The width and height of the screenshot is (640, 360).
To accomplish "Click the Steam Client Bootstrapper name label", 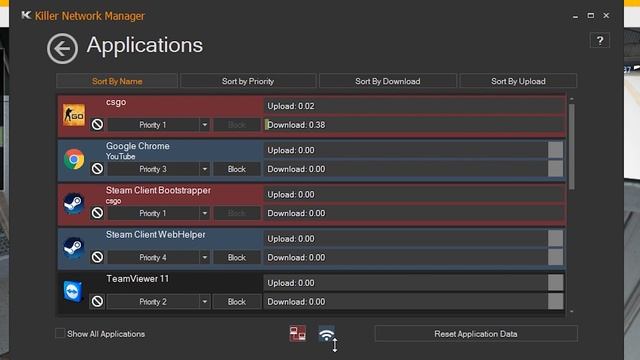I will 158,190.
